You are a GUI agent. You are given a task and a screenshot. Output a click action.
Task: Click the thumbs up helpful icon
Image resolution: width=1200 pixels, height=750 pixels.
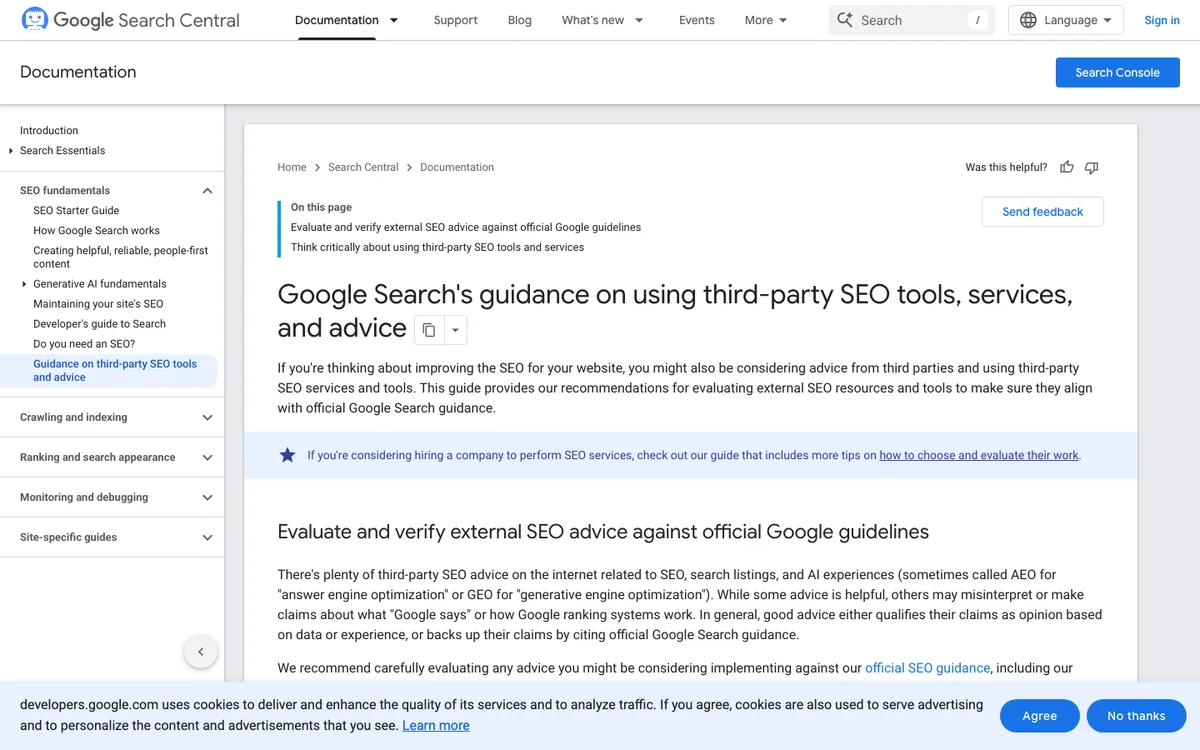(1067, 167)
